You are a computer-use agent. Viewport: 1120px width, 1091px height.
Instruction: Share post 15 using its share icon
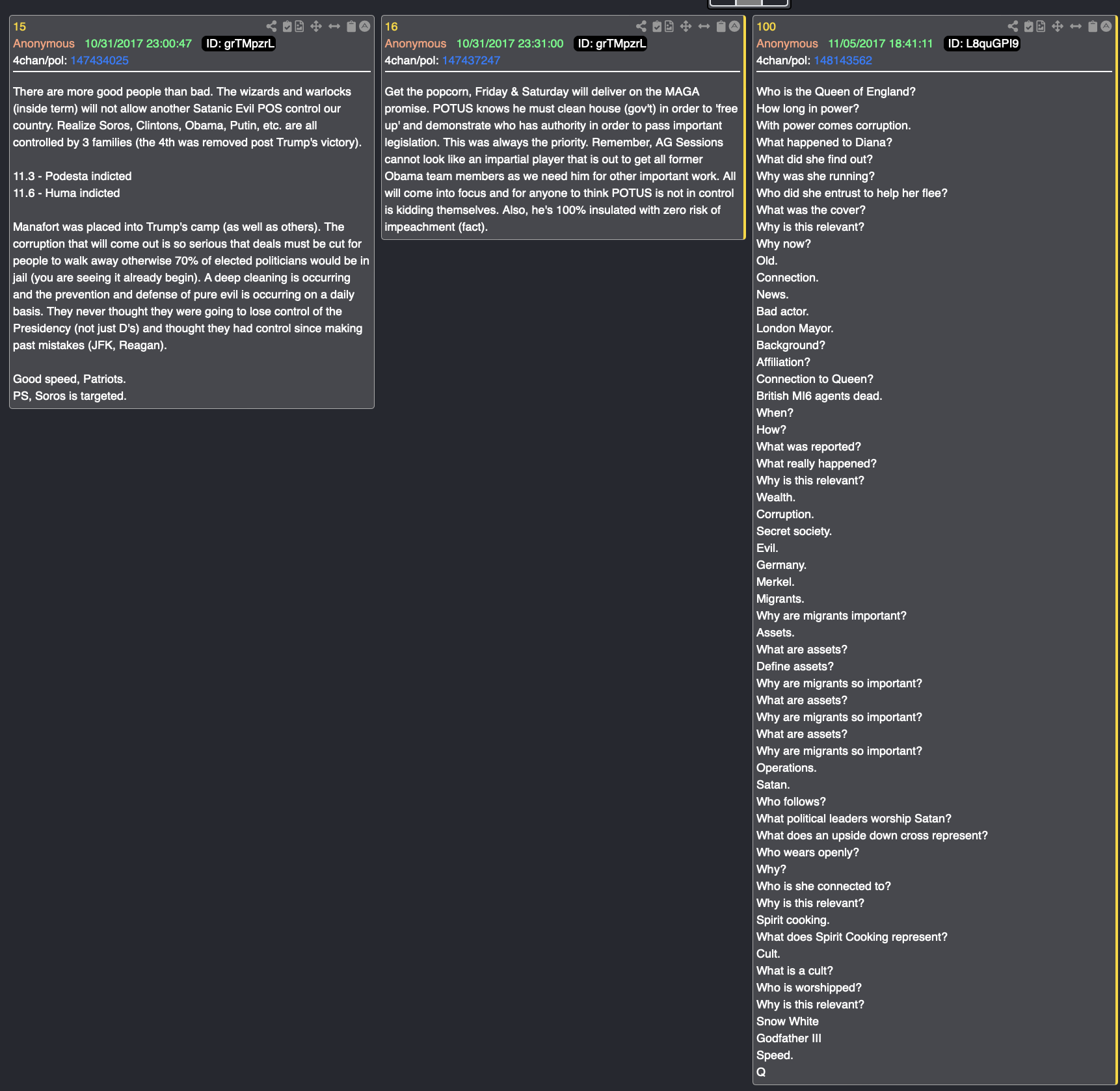pos(271,27)
